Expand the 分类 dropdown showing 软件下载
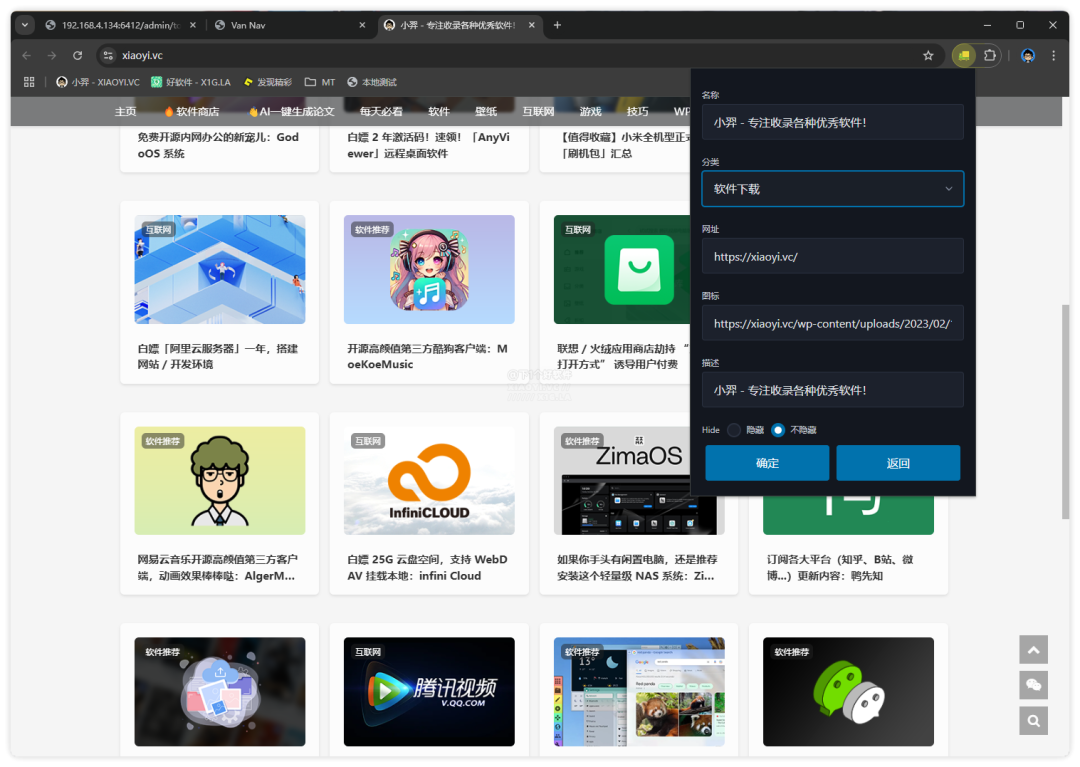The width and height of the screenshot is (1080, 767). click(832, 189)
